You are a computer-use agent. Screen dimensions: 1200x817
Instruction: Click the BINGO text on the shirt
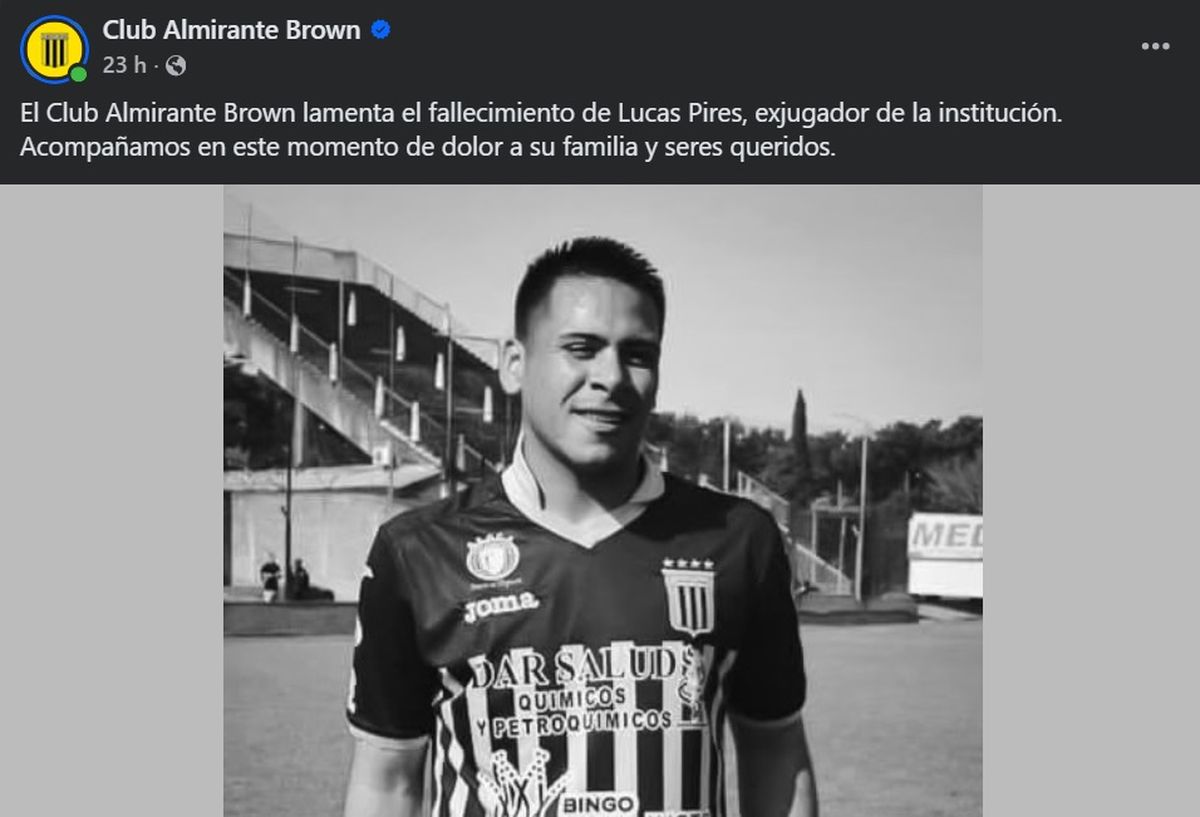[x=597, y=804]
